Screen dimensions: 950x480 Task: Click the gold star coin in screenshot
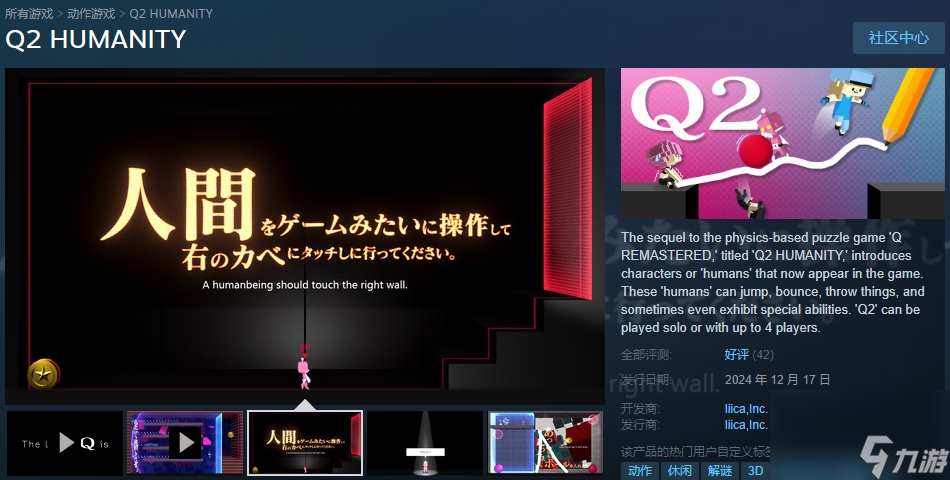(44, 374)
